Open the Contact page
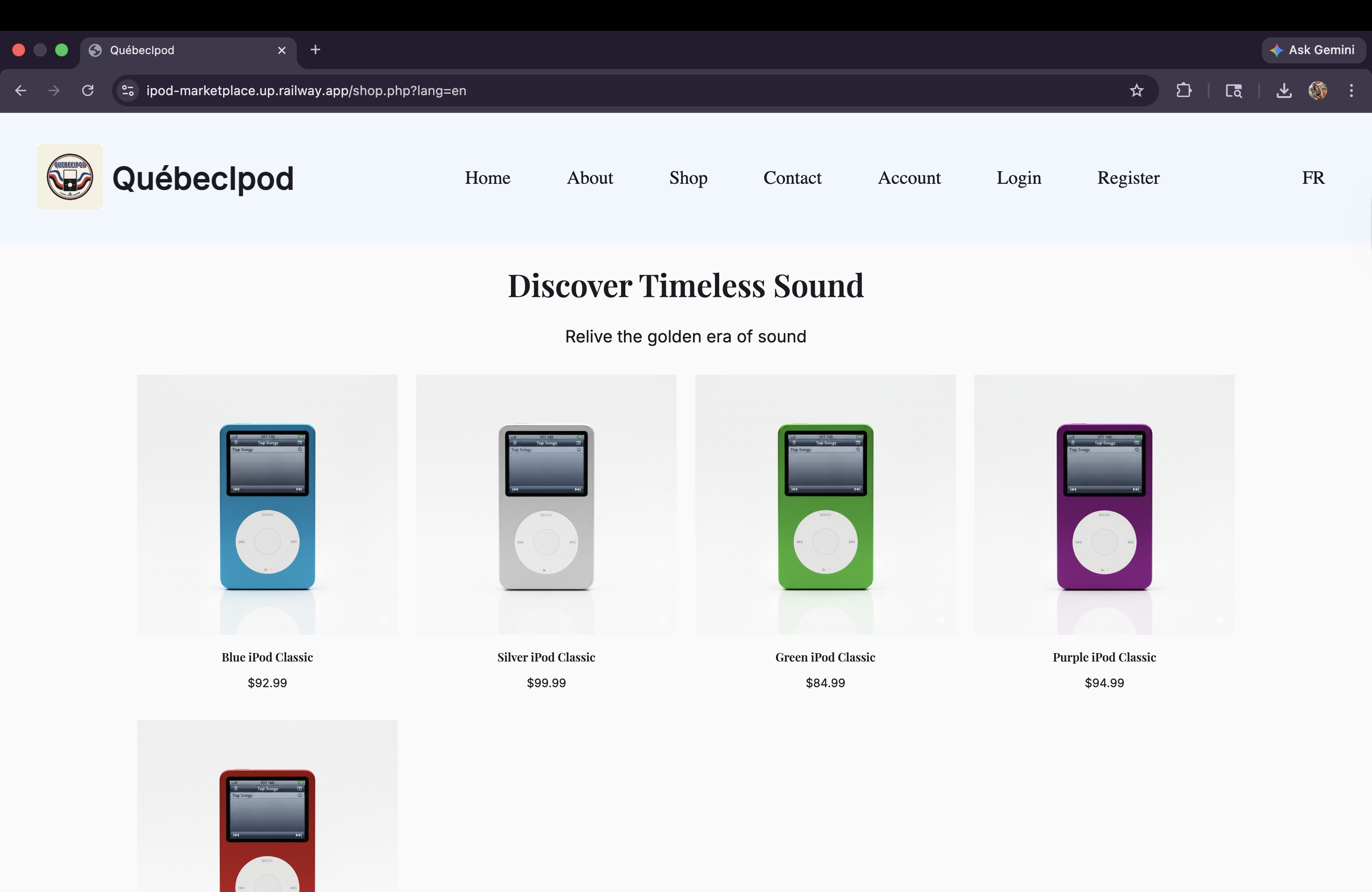 coord(792,177)
